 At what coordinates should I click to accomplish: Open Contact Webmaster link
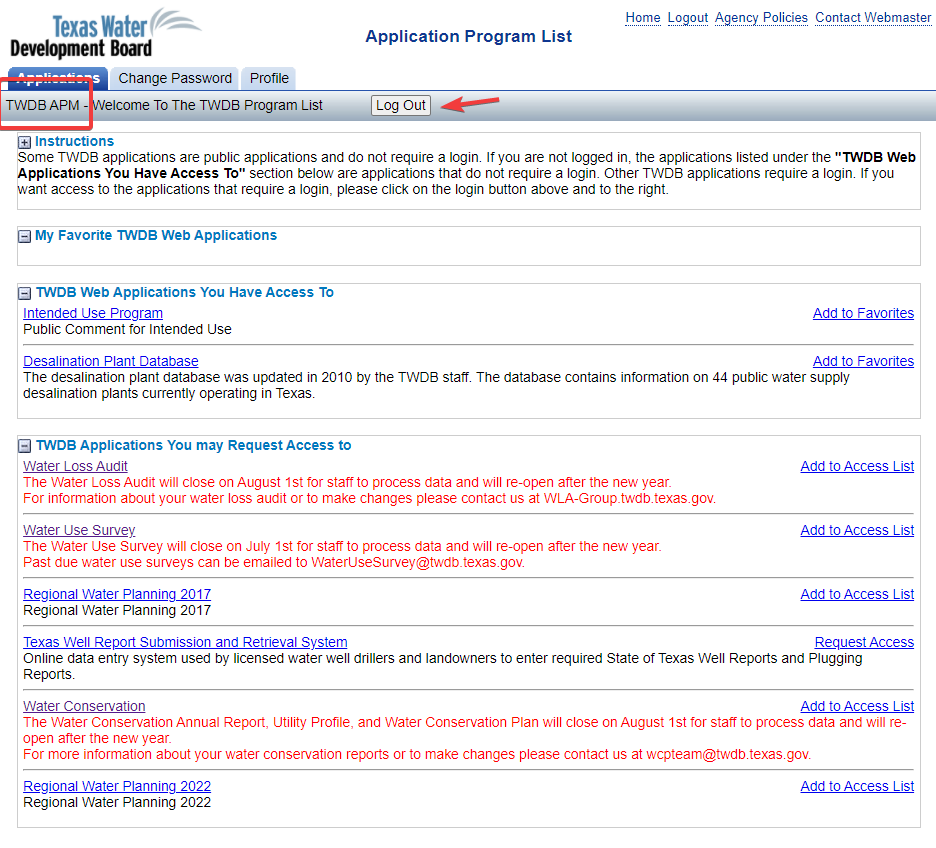[873, 18]
